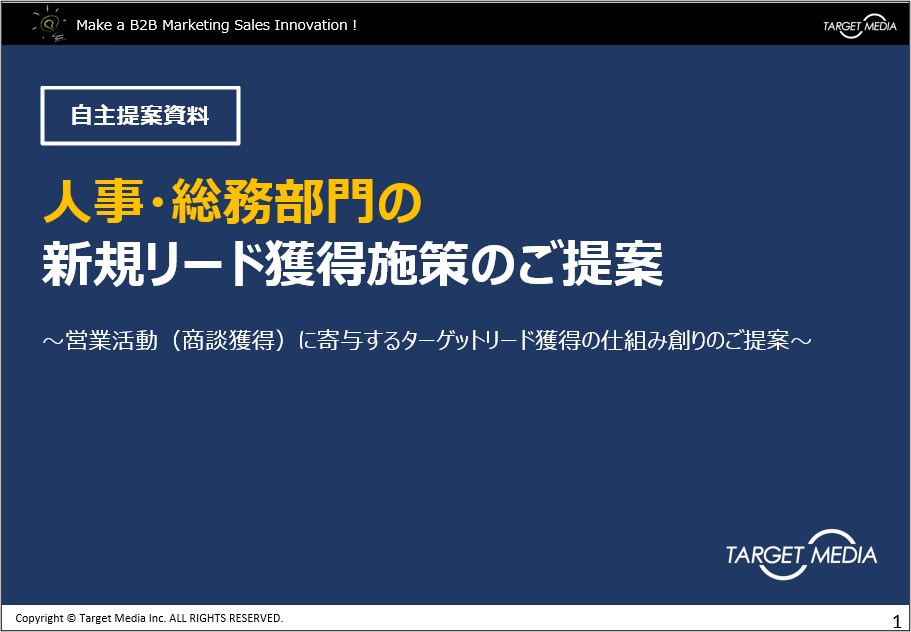Select the 自主提案資料 label box
Screen dimensions: 911x632
pyautogui.click(x=141, y=116)
